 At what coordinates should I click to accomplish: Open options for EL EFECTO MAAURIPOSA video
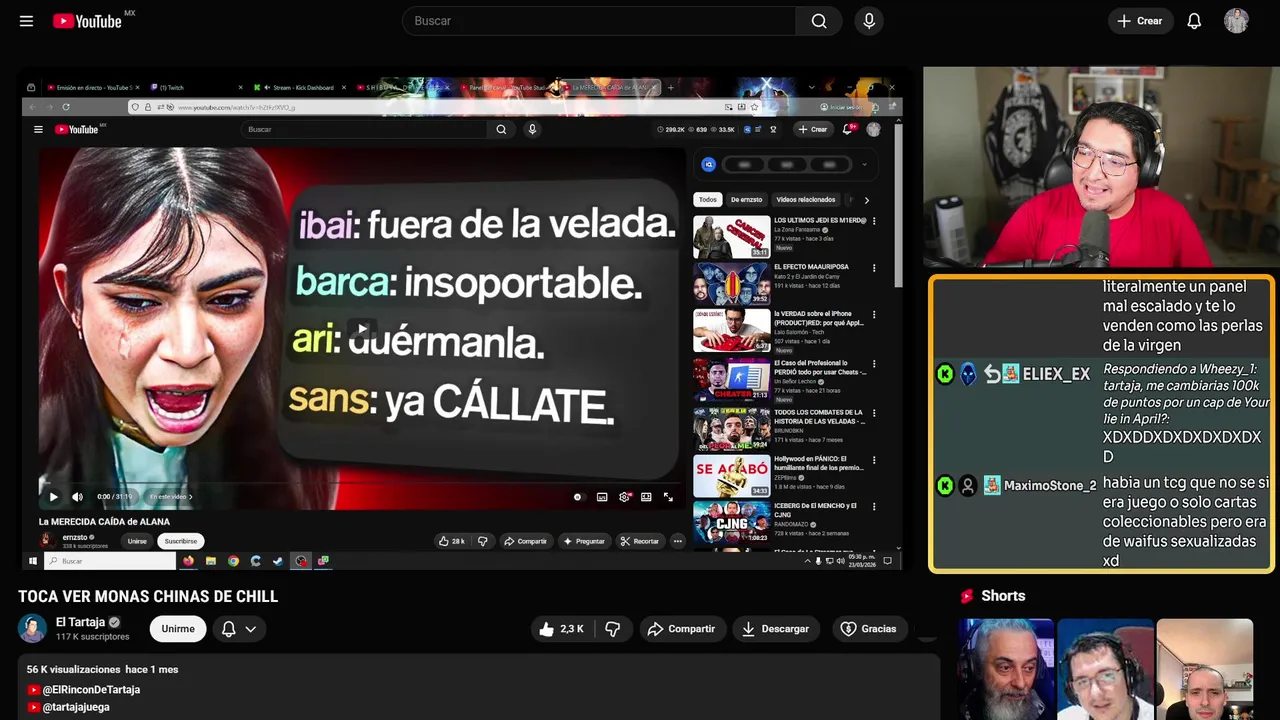874,268
